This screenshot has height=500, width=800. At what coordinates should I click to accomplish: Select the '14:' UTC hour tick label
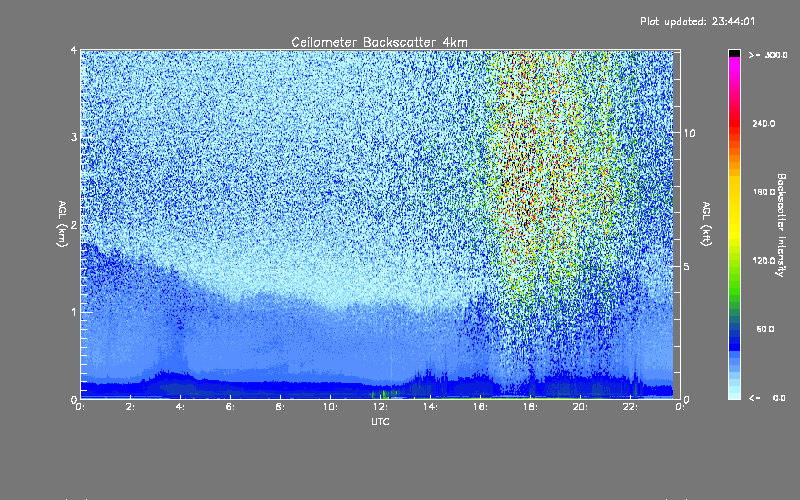pos(430,407)
